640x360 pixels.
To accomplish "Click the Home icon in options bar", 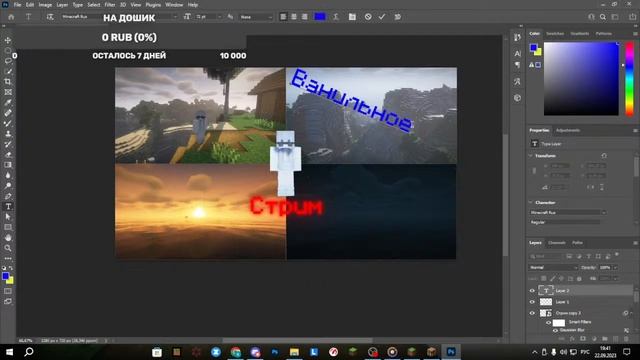I will [11, 17].
